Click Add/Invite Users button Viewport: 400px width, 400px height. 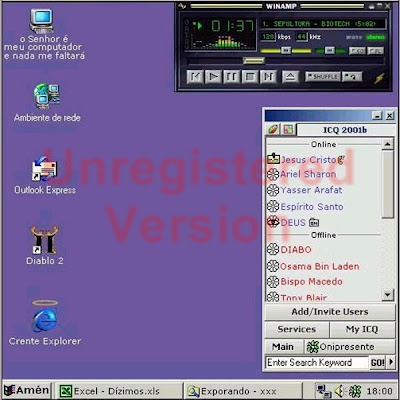330,312
